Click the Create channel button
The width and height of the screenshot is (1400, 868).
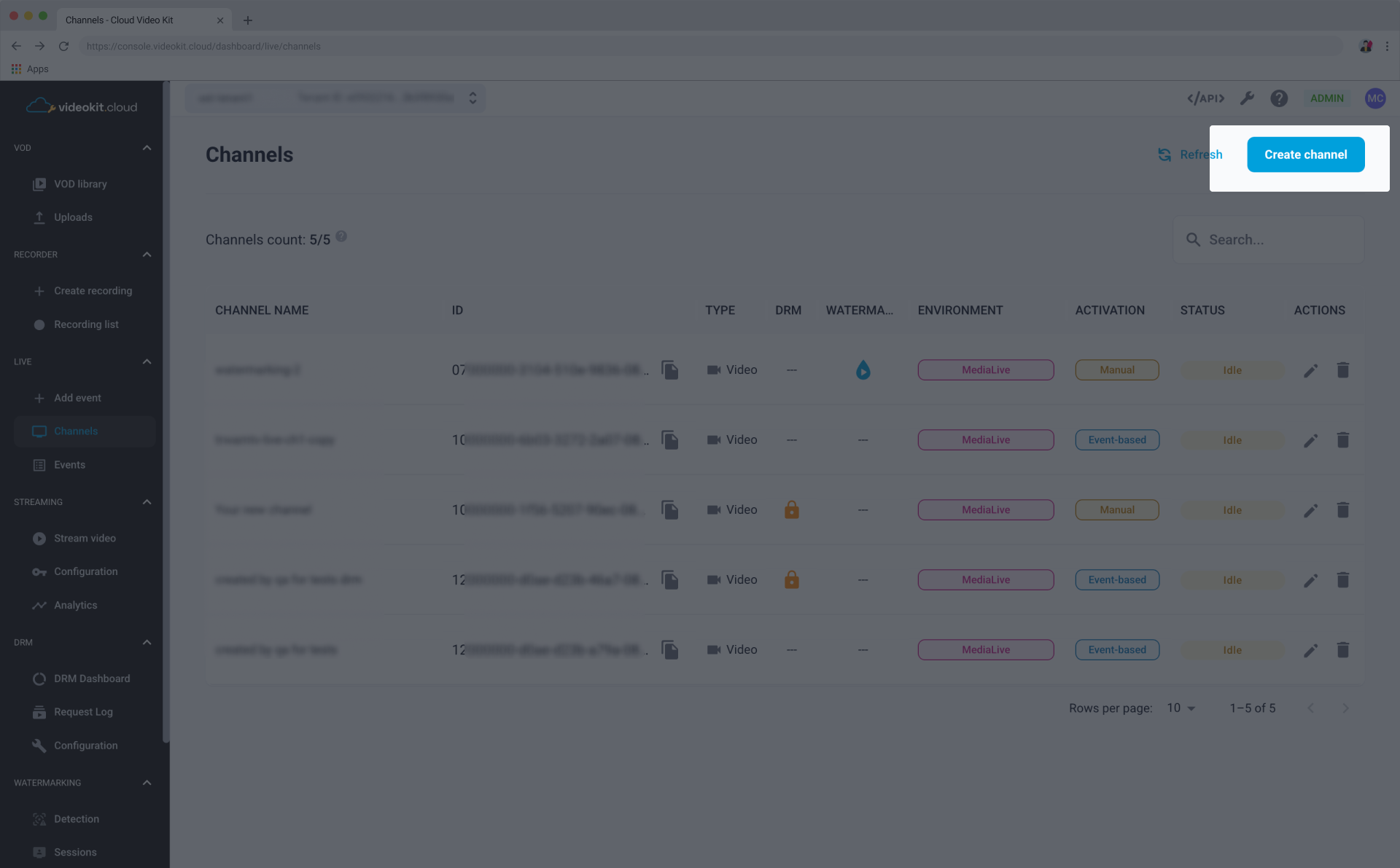coord(1305,155)
